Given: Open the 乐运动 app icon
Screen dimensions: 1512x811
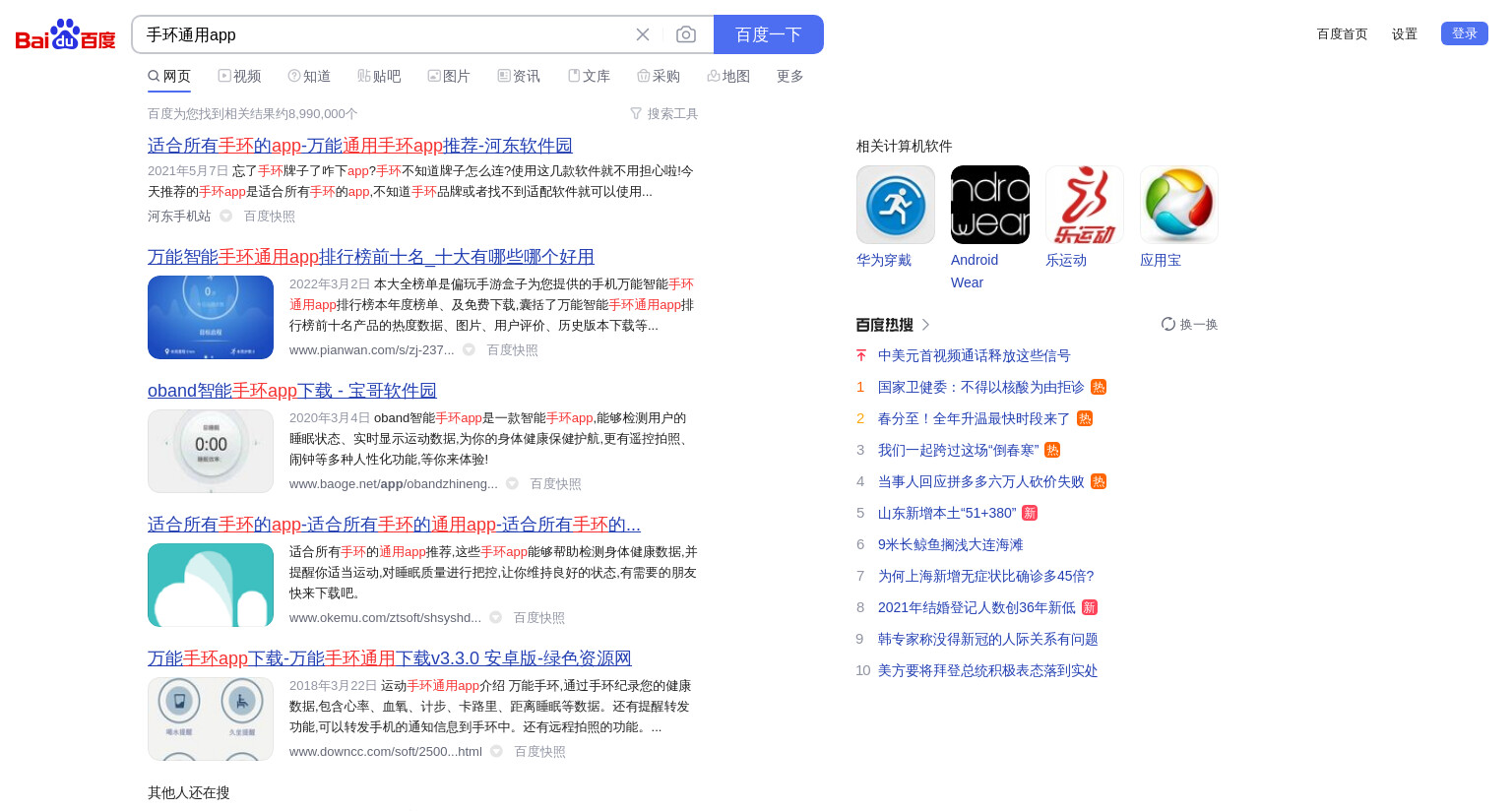Looking at the screenshot, I should coord(1085,205).
